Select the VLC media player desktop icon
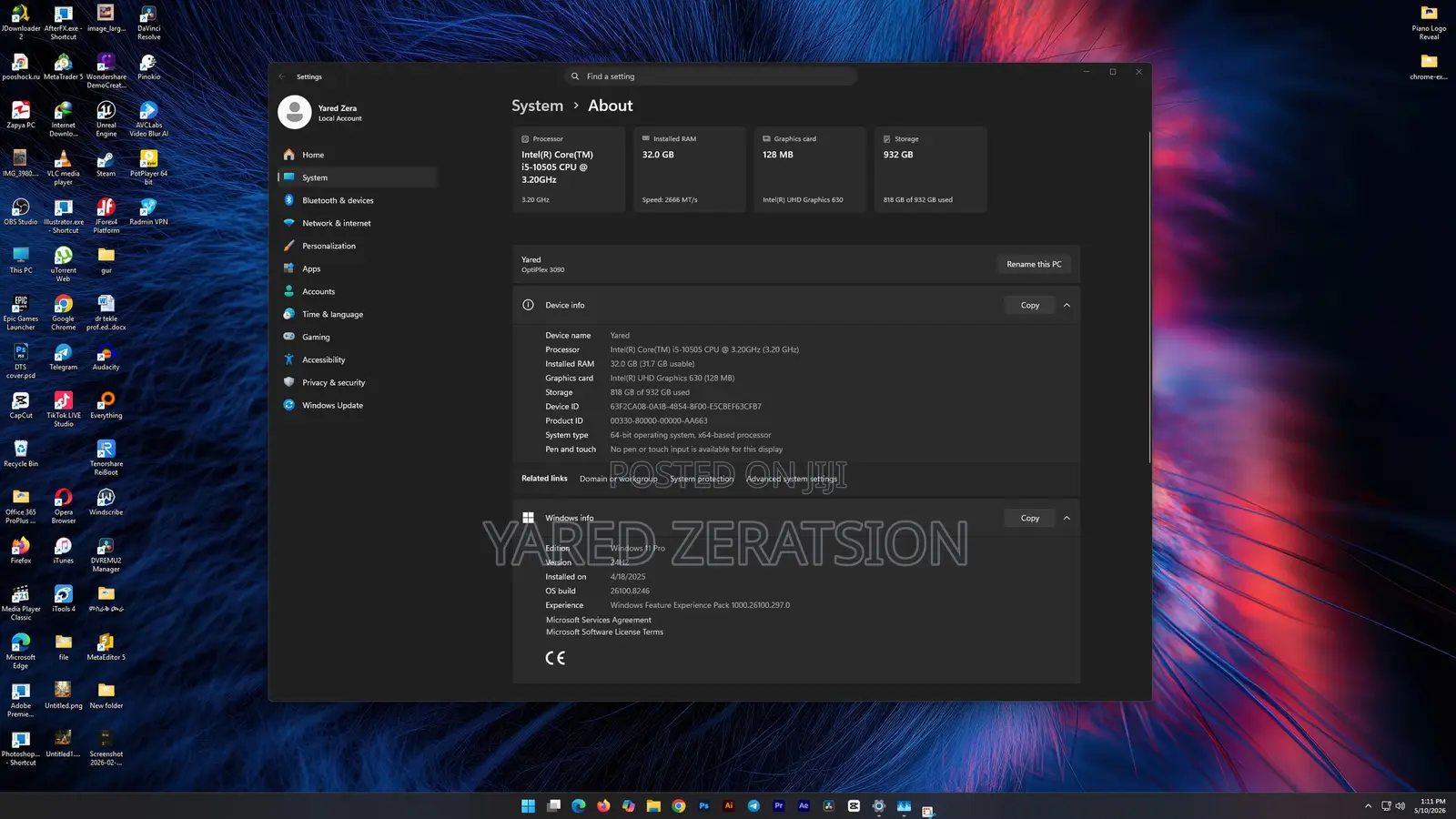Image resolution: width=1456 pixels, height=819 pixels. tap(63, 168)
